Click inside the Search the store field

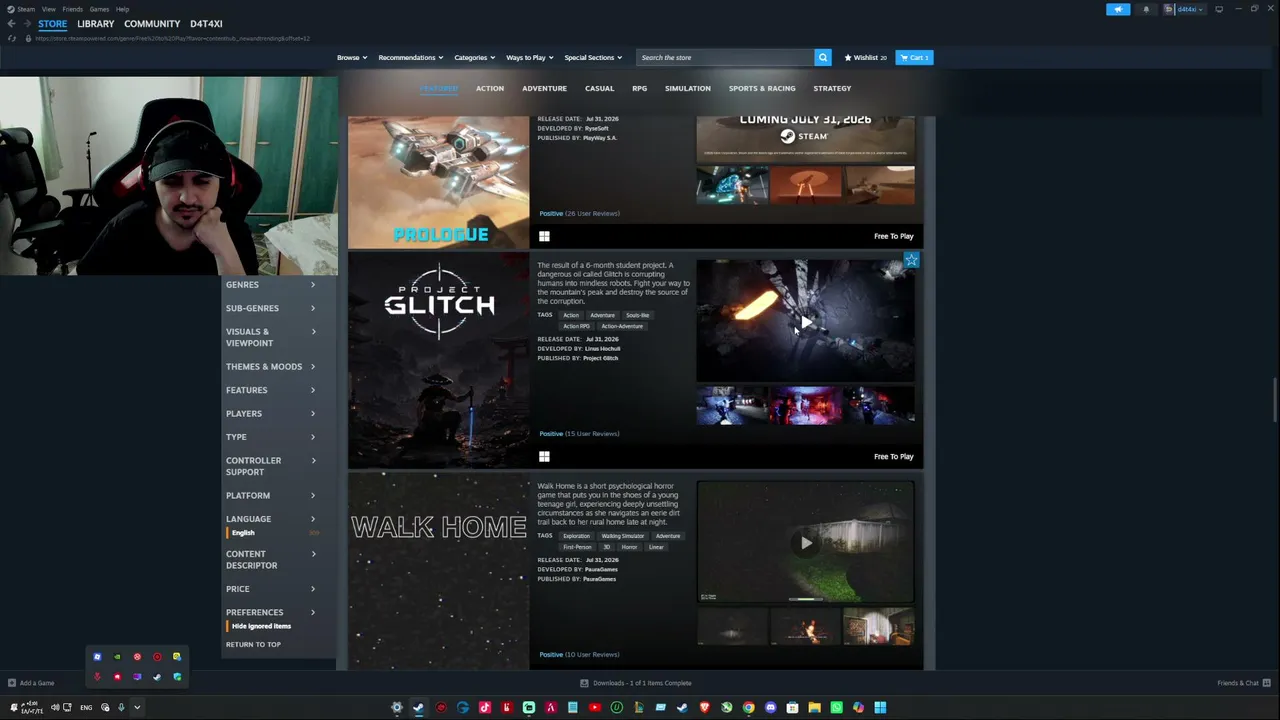pyautogui.click(x=726, y=58)
